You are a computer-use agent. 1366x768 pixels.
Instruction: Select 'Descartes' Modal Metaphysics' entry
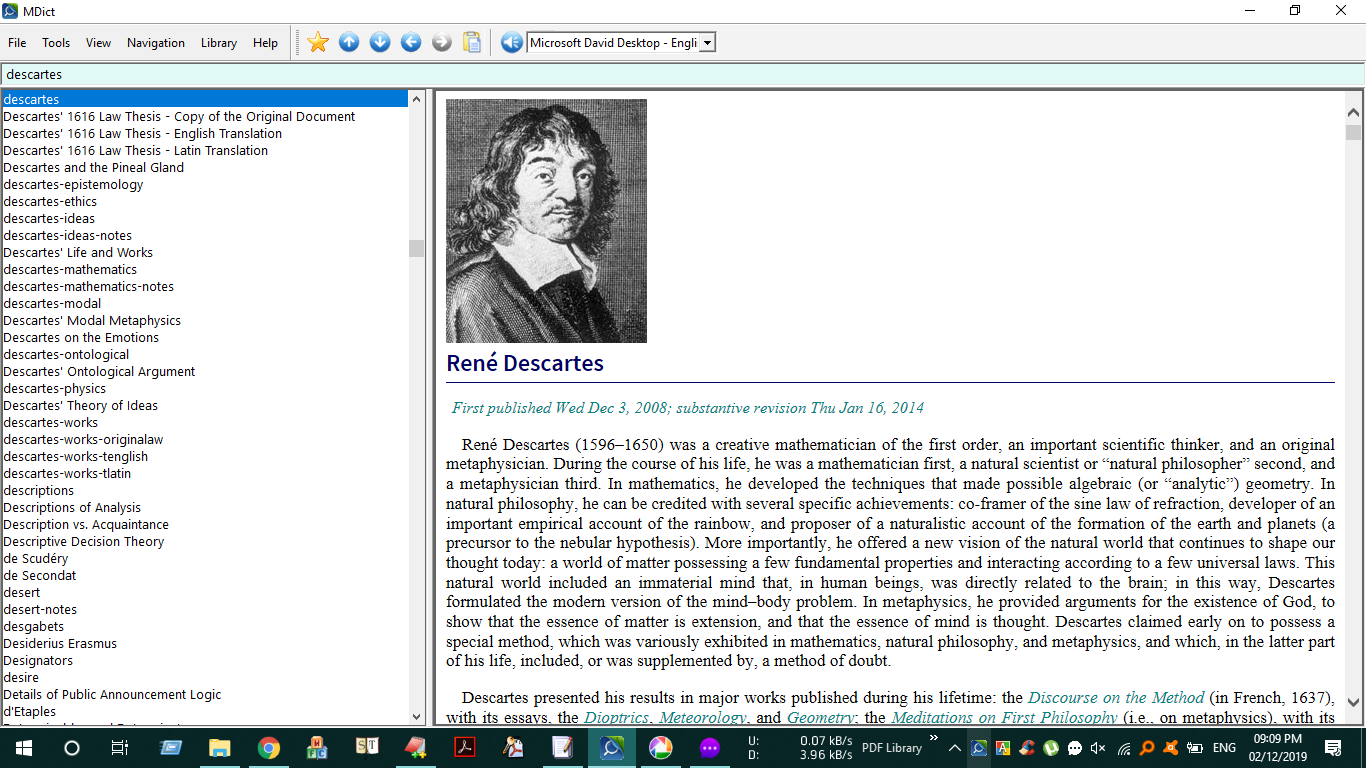click(92, 320)
